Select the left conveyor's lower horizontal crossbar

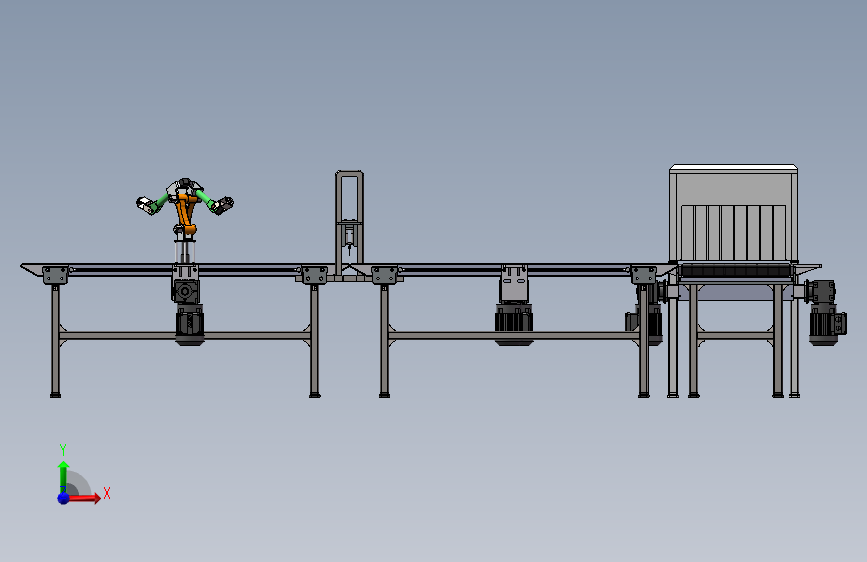point(185,335)
